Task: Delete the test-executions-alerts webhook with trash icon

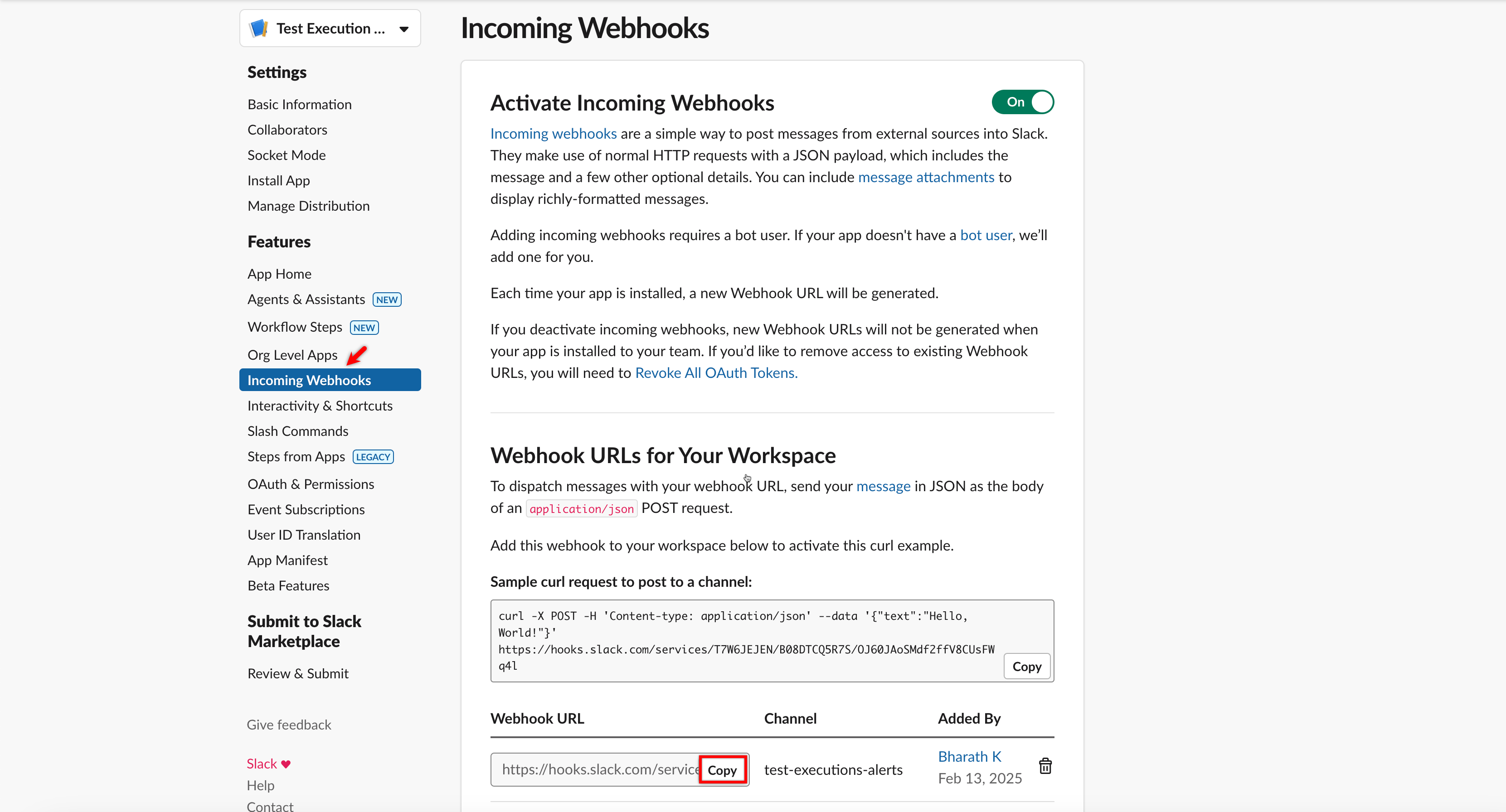Action: 1045,766
